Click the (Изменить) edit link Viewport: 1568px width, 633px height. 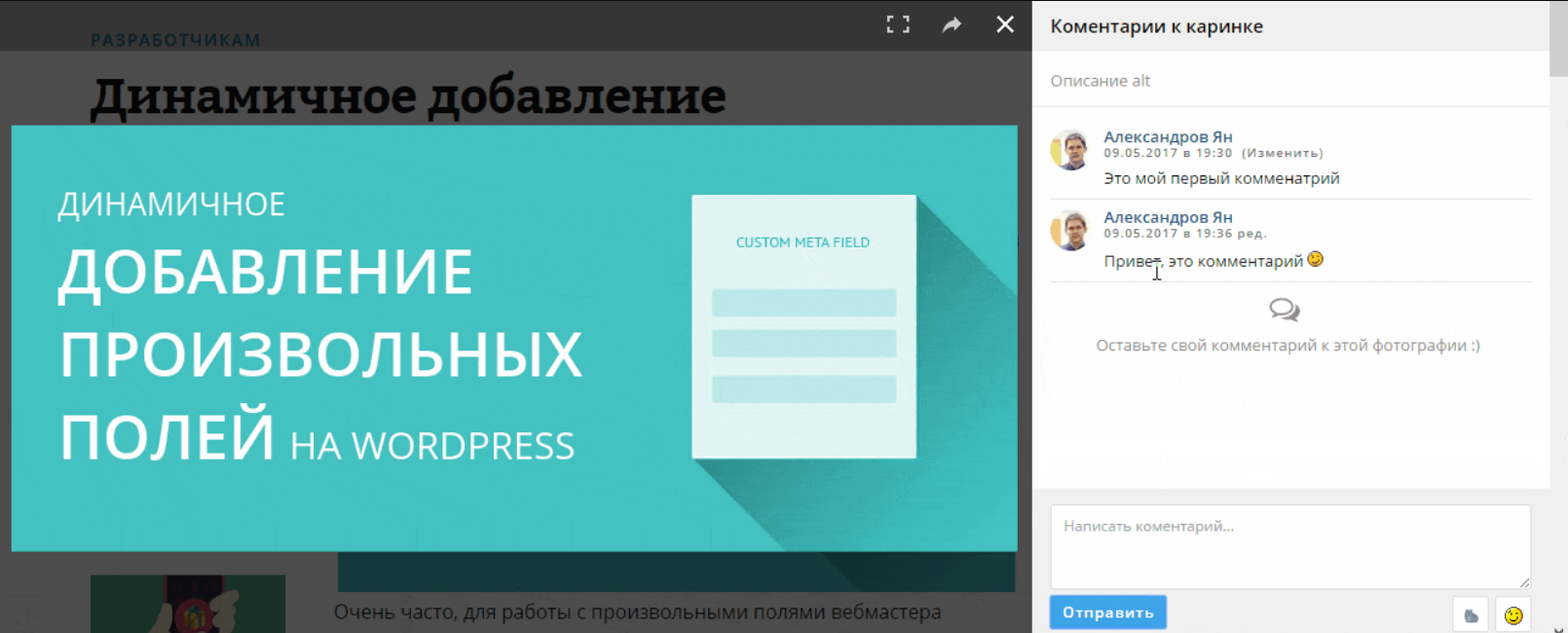click(x=1282, y=153)
